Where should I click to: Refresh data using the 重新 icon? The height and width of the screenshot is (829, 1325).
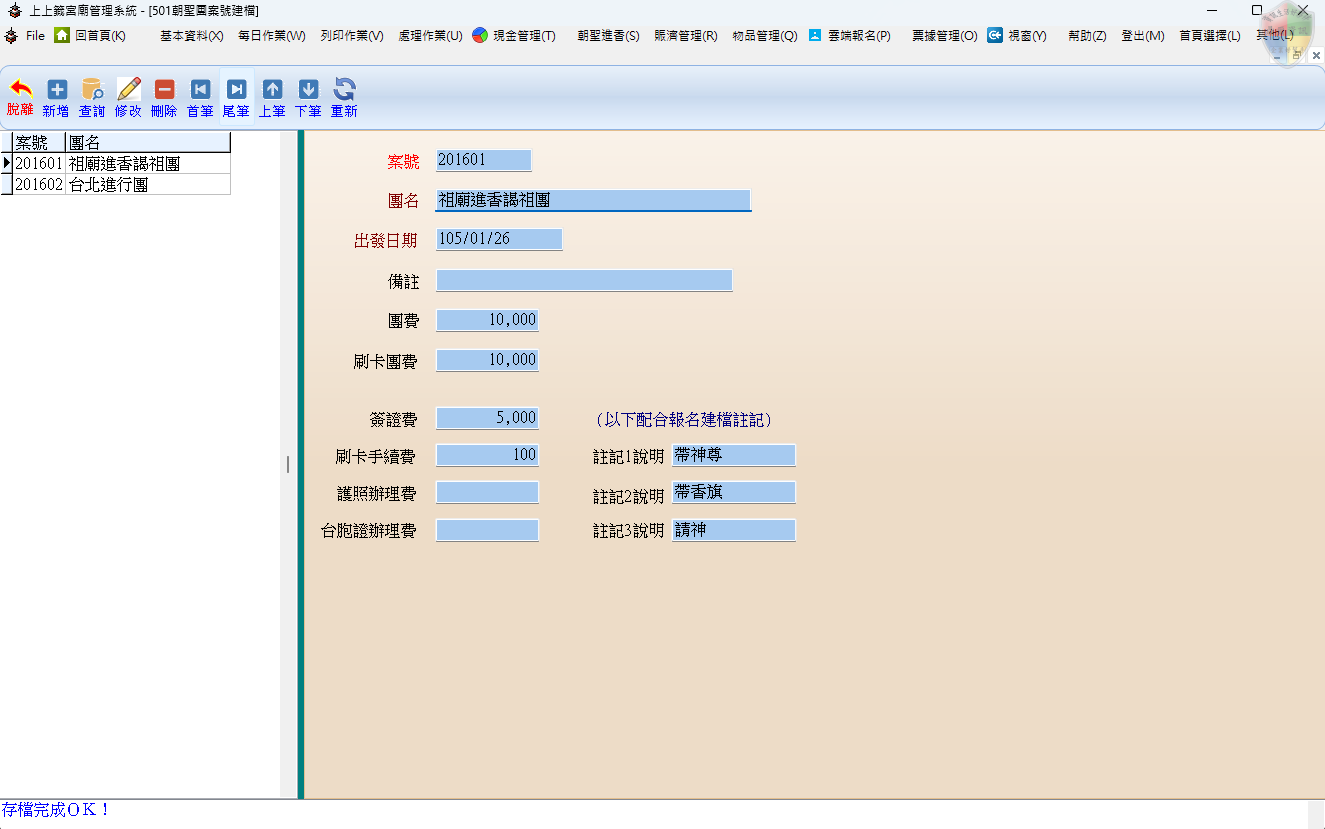(x=344, y=97)
